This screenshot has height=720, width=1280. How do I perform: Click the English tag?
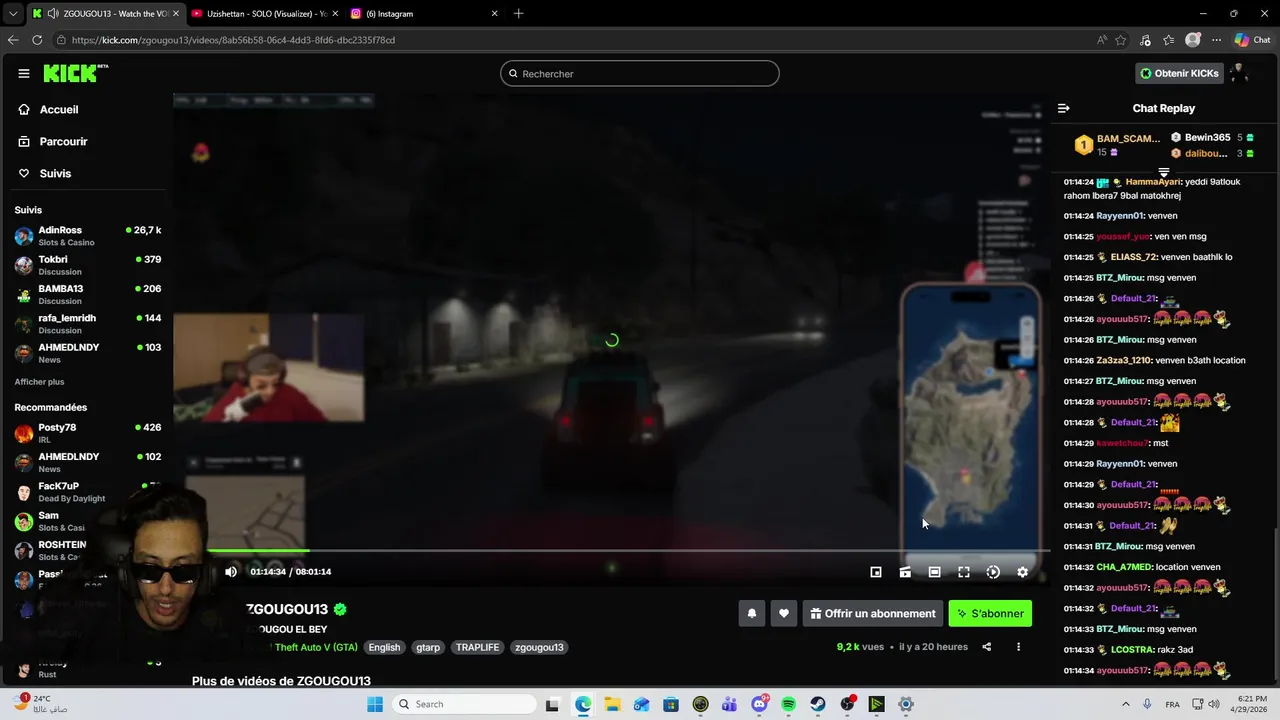pos(384,647)
